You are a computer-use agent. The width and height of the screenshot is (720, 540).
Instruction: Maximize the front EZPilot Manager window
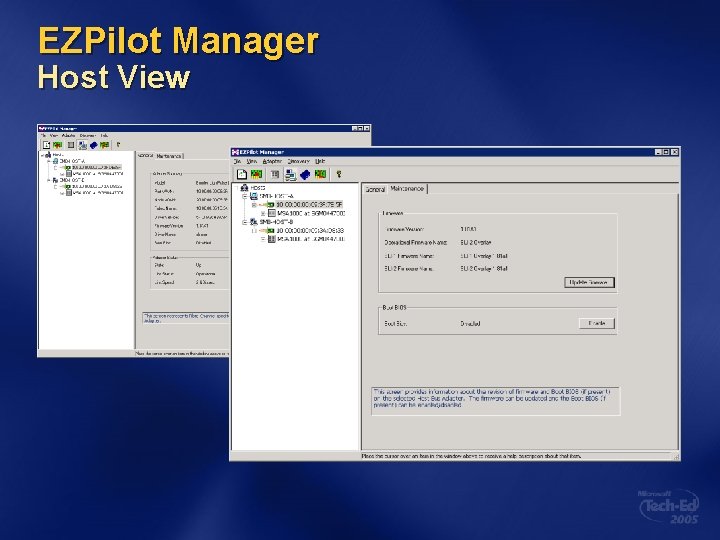coord(666,152)
